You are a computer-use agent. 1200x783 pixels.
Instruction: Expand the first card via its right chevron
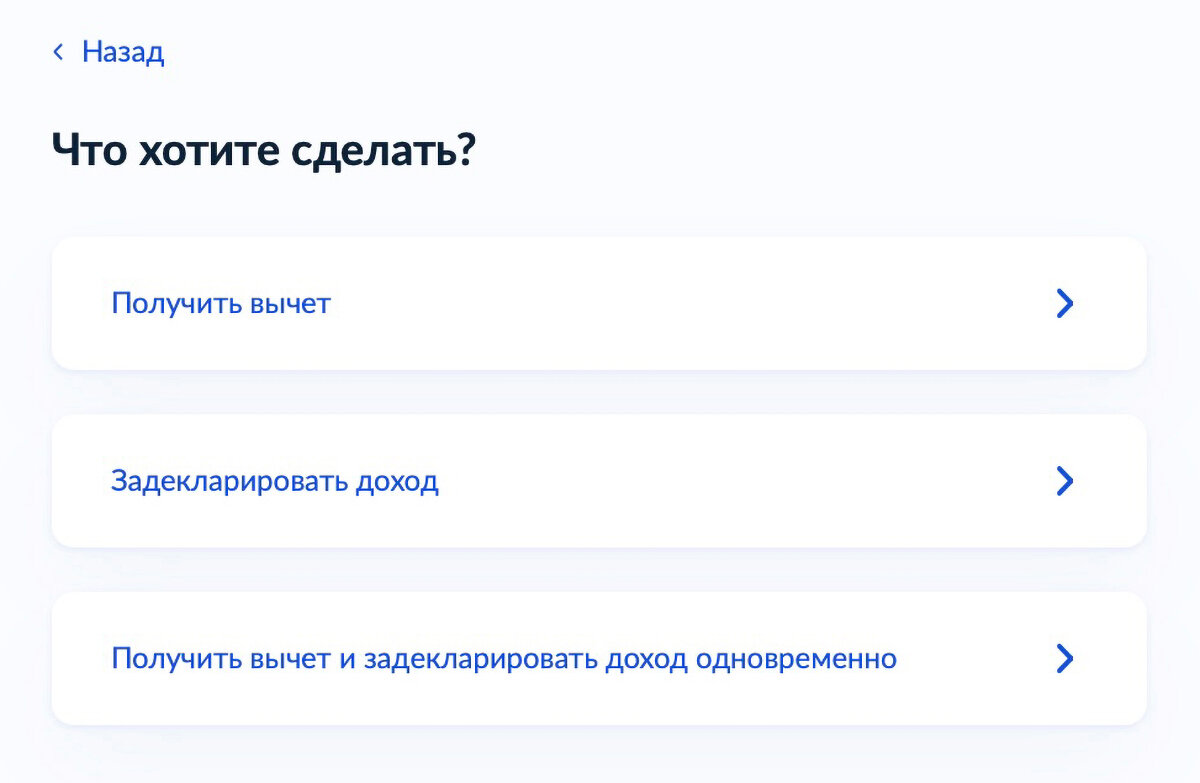[x=1065, y=303]
